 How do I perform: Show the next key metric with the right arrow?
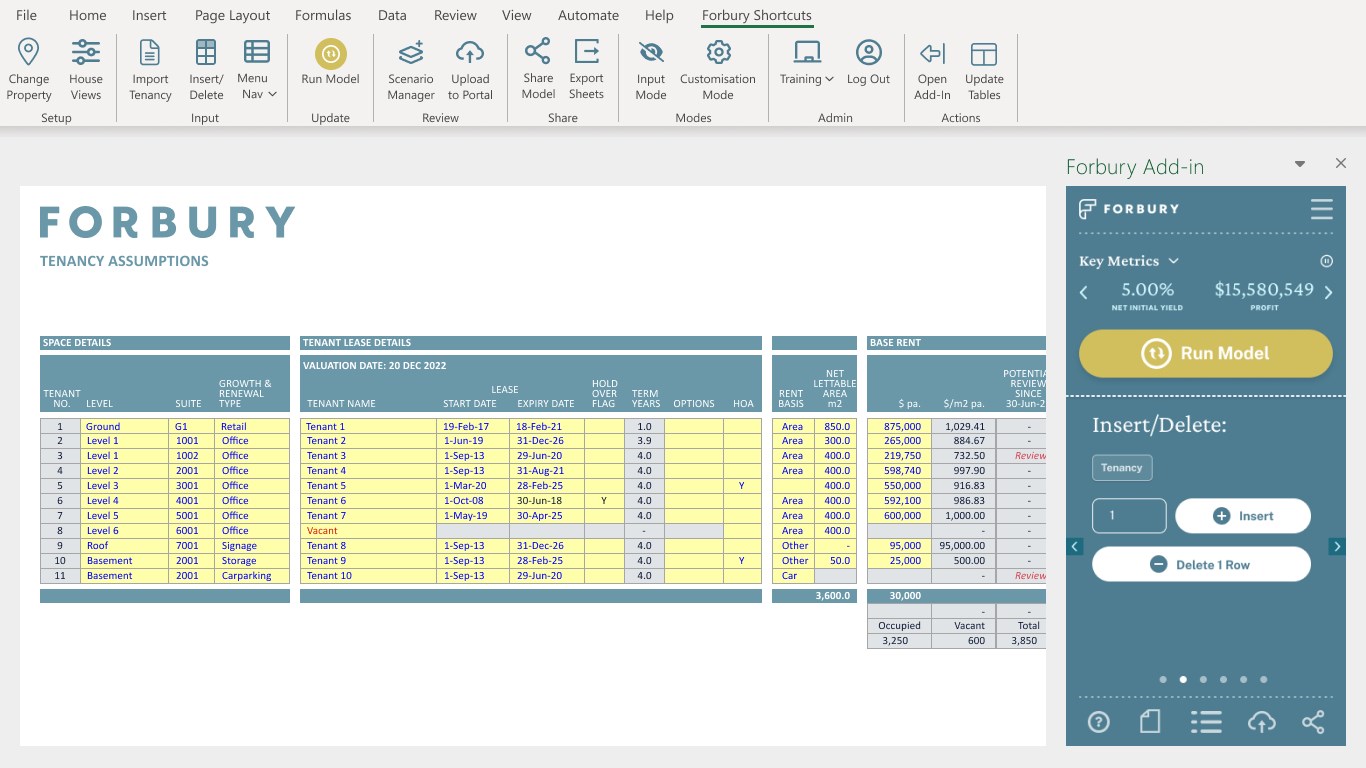1329,293
